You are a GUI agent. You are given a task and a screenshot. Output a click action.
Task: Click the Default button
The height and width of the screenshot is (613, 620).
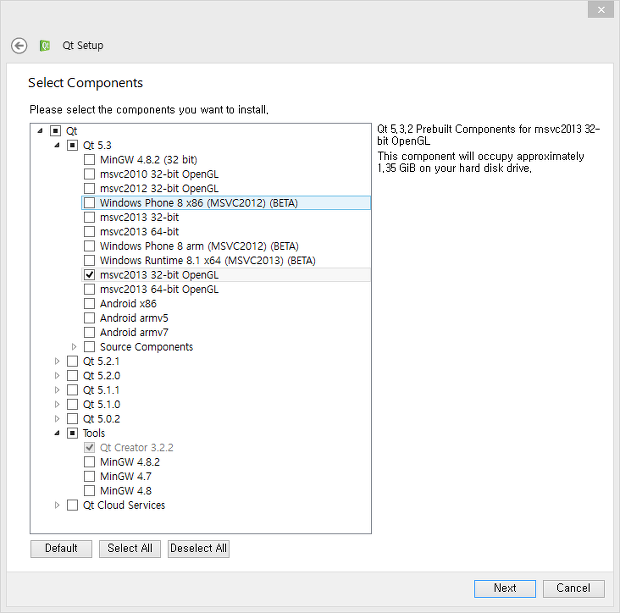point(61,549)
